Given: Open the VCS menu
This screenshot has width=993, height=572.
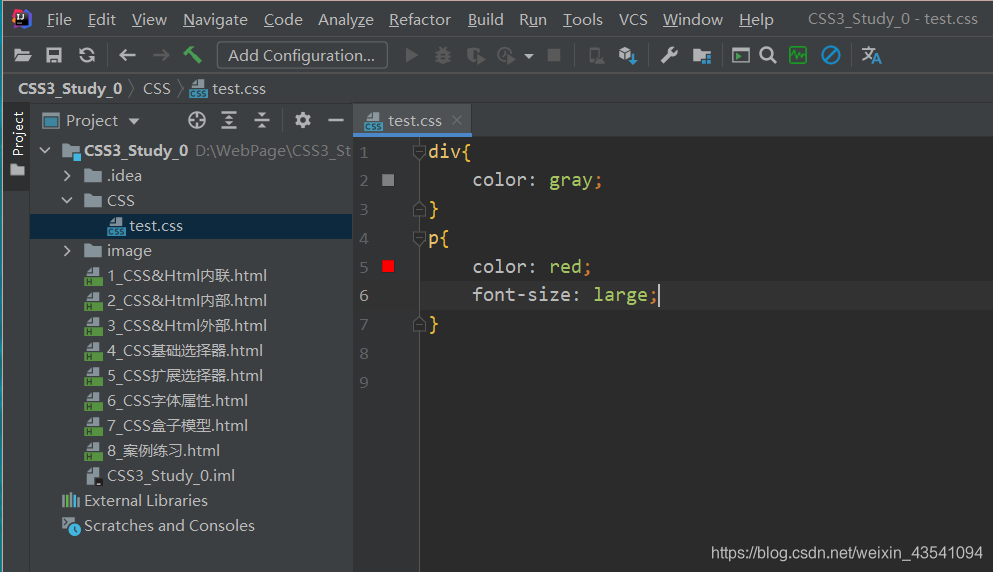Looking at the screenshot, I should [x=633, y=20].
